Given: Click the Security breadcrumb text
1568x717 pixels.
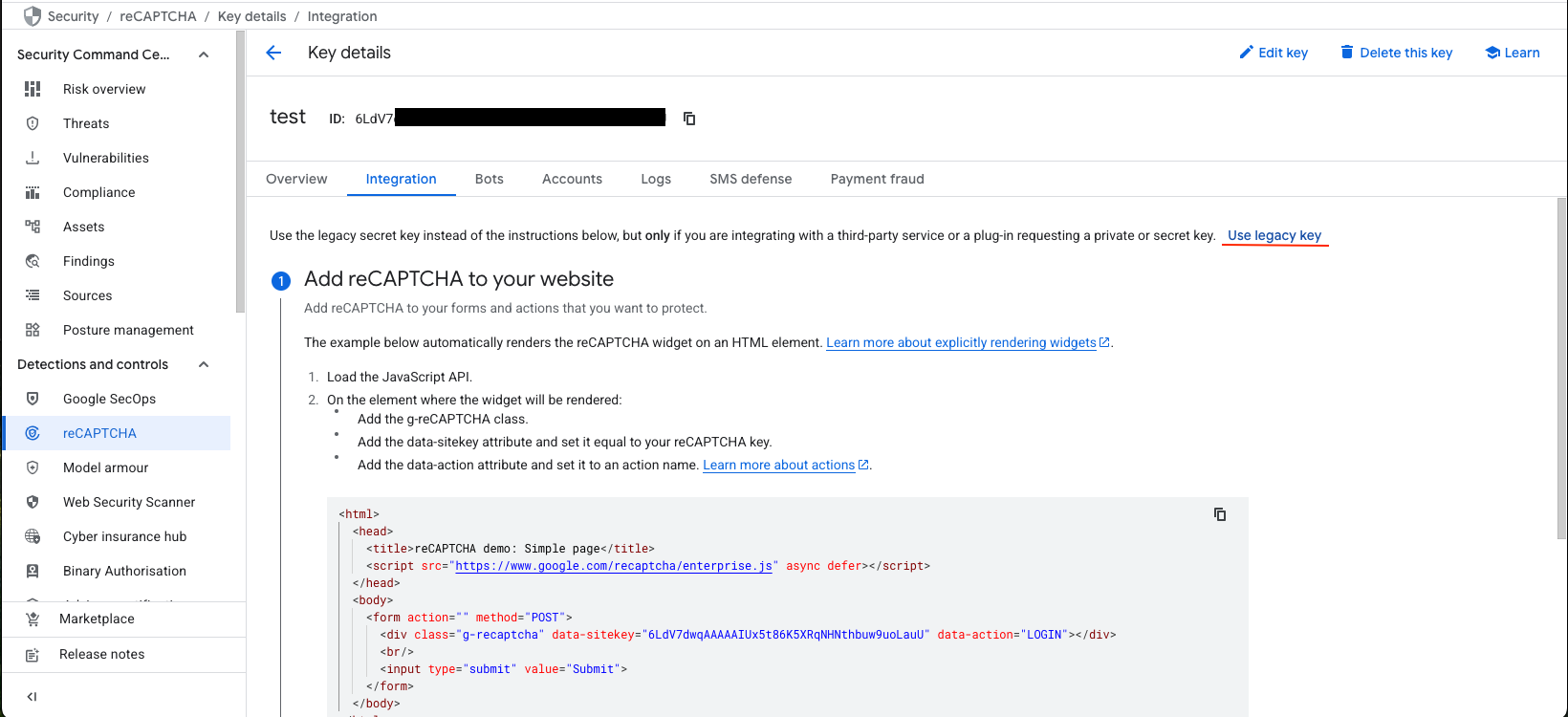Looking at the screenshot, I should [x=74, y=16].
